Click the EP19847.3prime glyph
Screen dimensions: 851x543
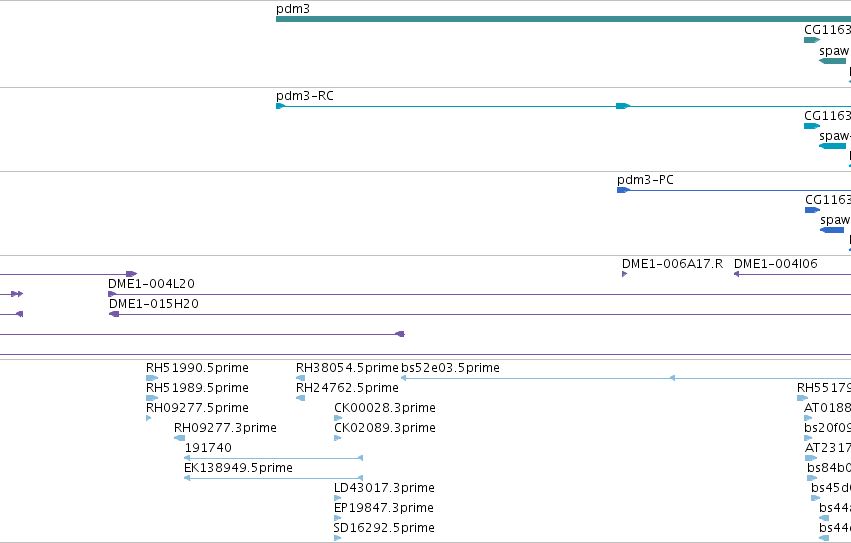[x=338, y=518]
